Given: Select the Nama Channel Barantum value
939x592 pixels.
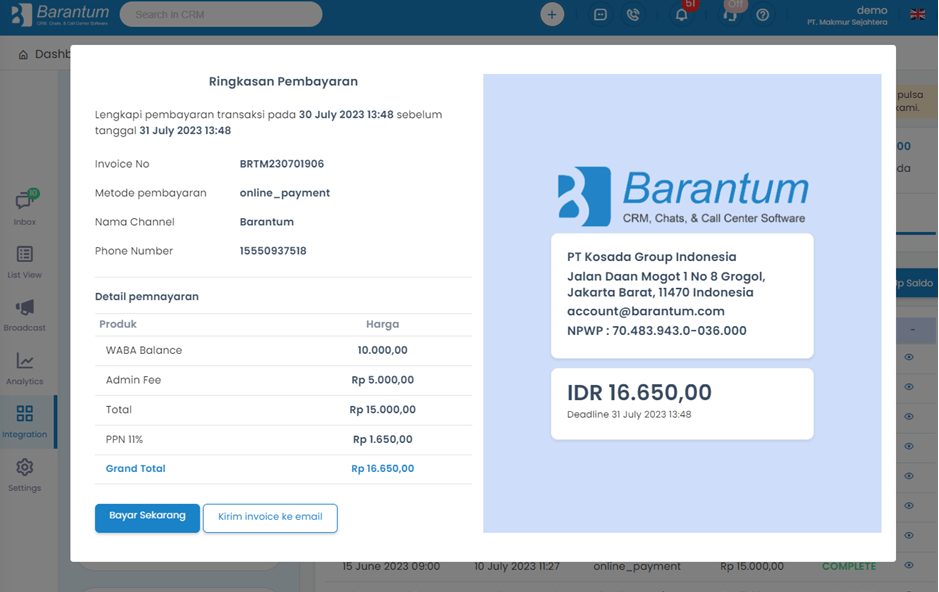Looking at the screenshot, I should 266,222.
